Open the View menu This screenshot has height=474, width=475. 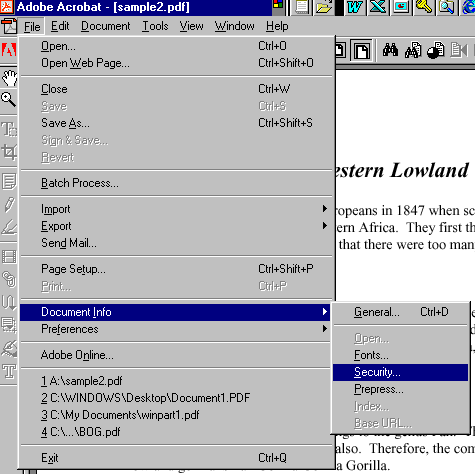pos(191,26)
